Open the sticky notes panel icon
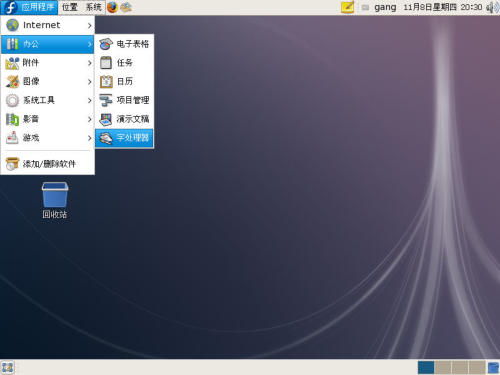 [x=347, y=7]
